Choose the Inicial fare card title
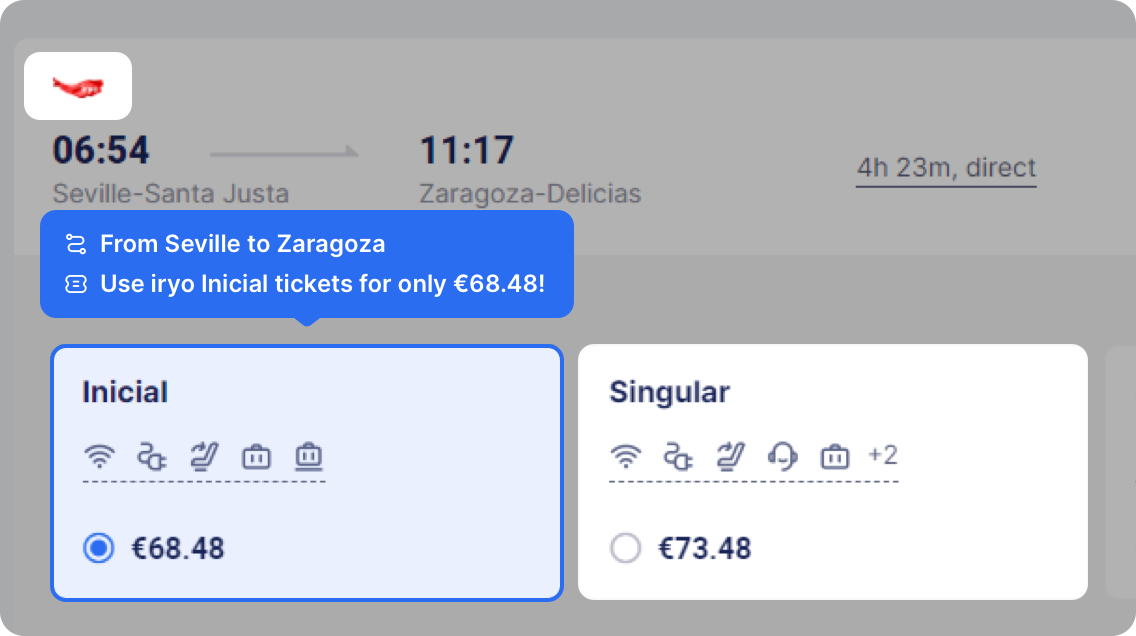The image size is (1136, 636). (x=125, y=392)
